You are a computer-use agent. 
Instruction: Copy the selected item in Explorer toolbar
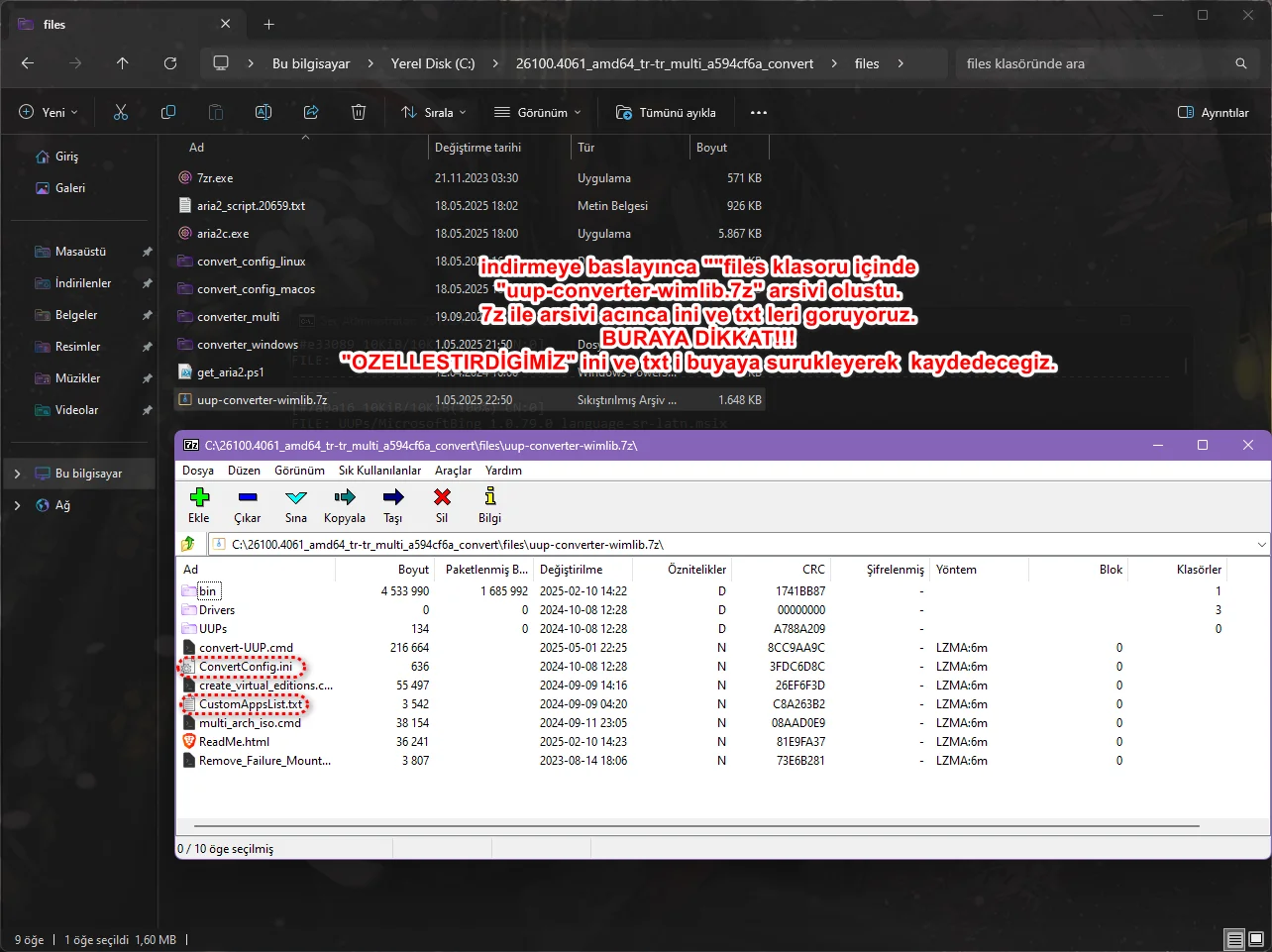click(x=168, y=112)
